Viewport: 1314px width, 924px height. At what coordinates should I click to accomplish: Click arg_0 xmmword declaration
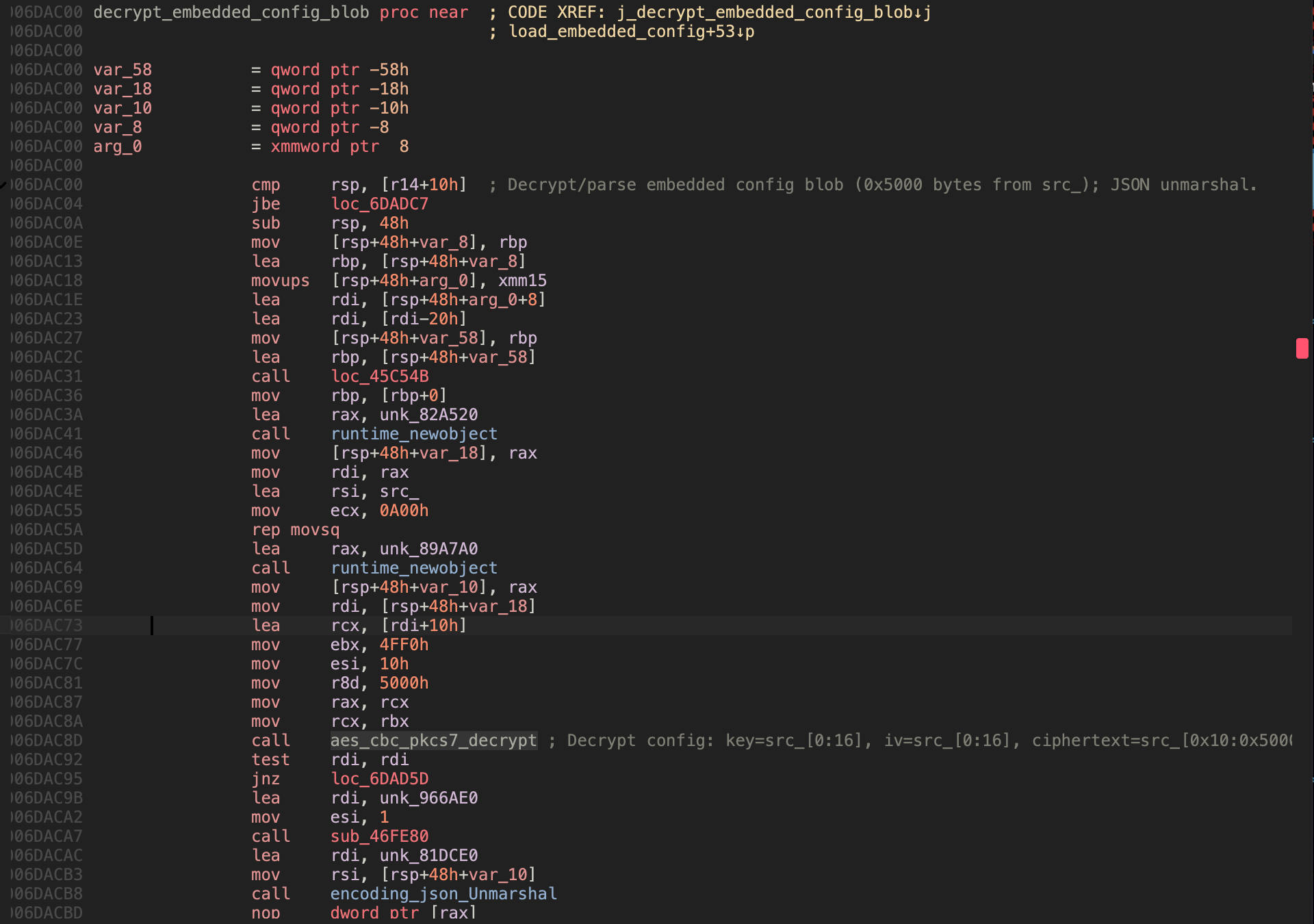(117, 146)
